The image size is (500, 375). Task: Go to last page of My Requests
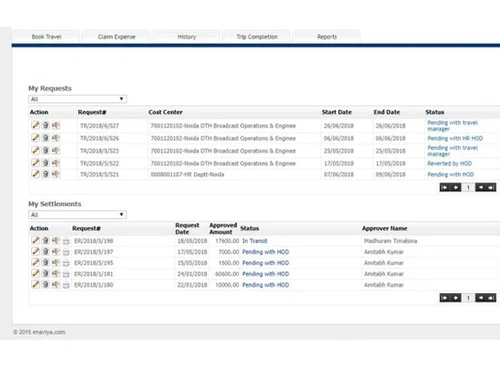pos(491,187)
